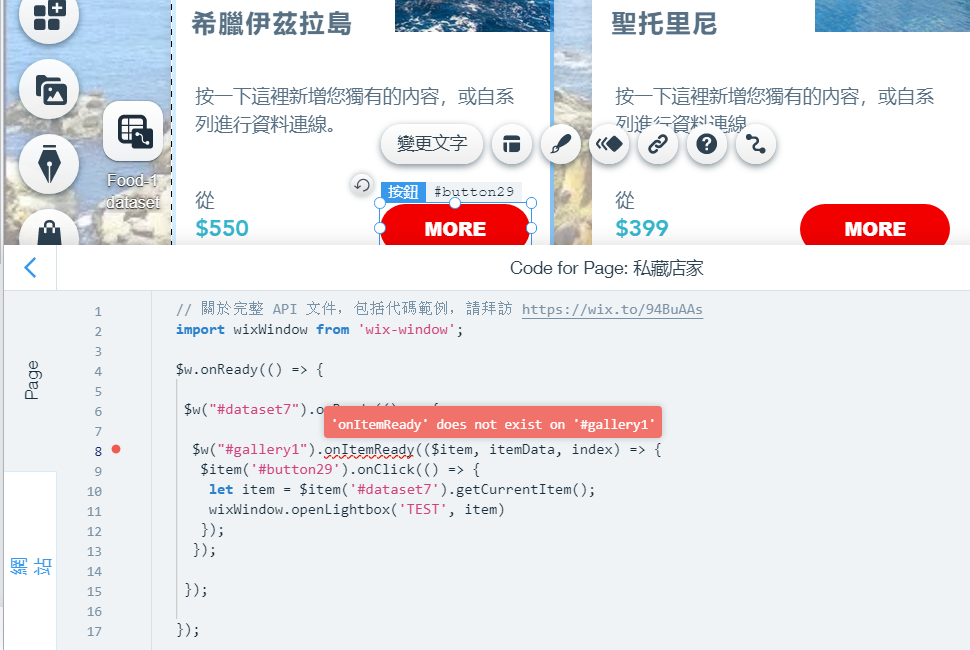Open the link chain icon
The height and width of the screenshot is (650, 970).
tap(658, 144)
